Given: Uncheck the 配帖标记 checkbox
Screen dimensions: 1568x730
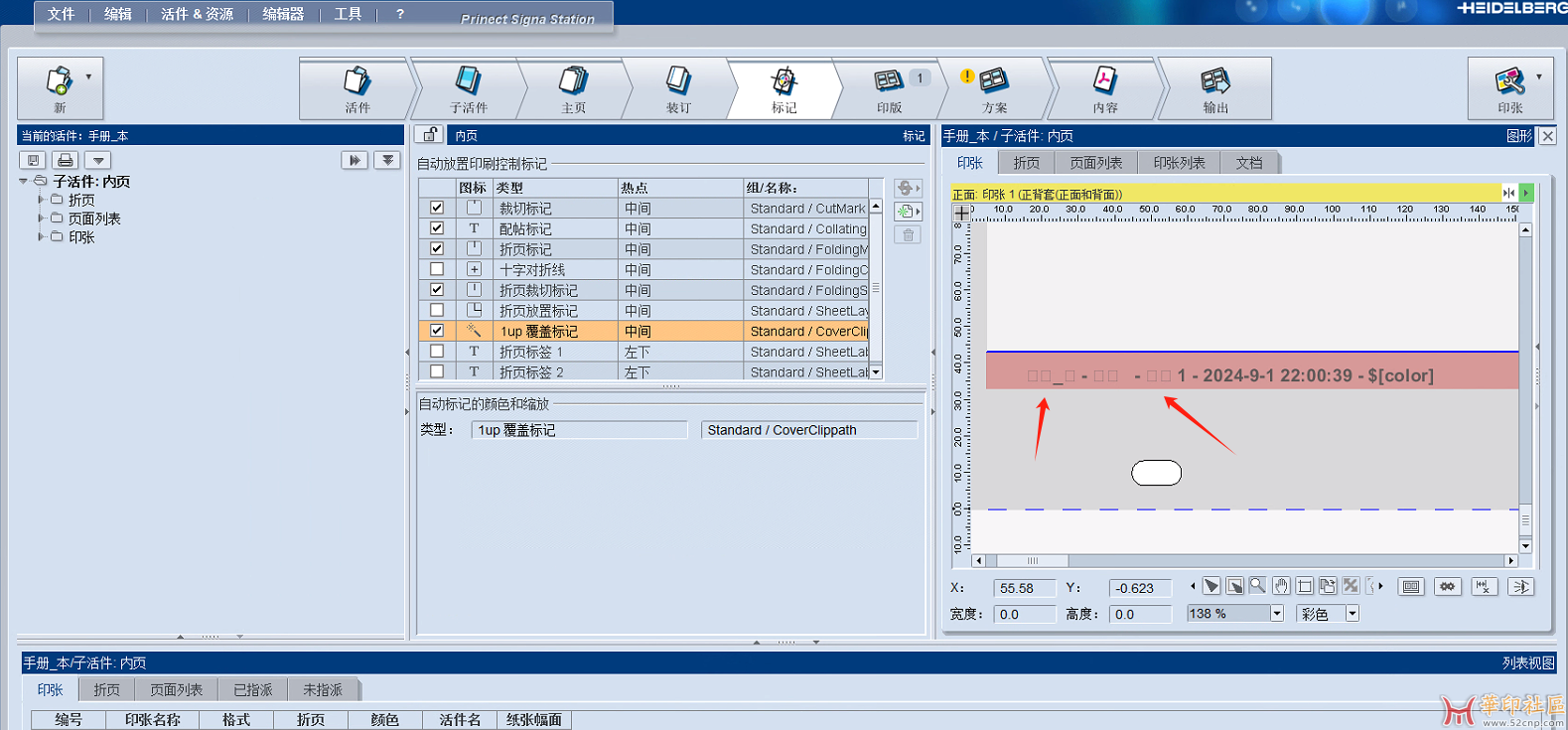Looking at the screenshot, I should (x=437, y=228).
